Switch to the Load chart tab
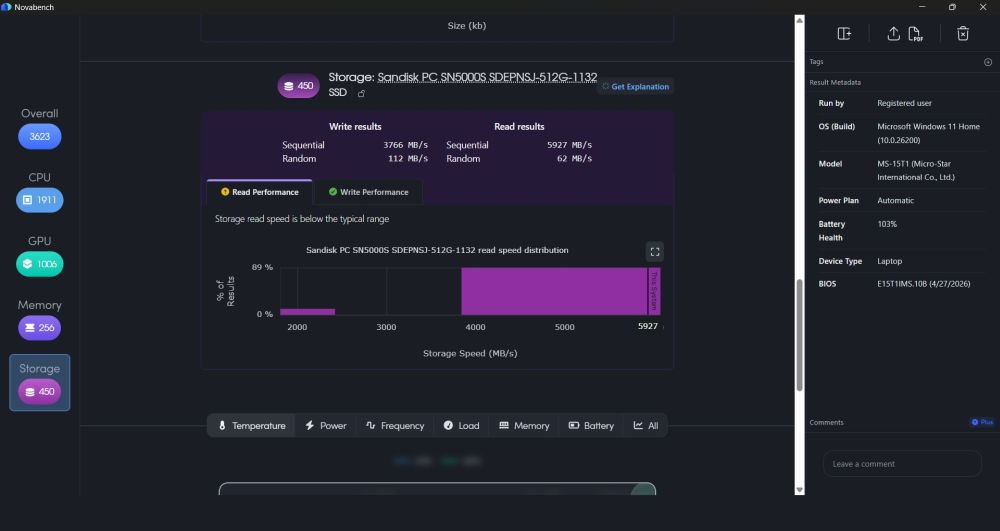 click(x=461, y=425)
